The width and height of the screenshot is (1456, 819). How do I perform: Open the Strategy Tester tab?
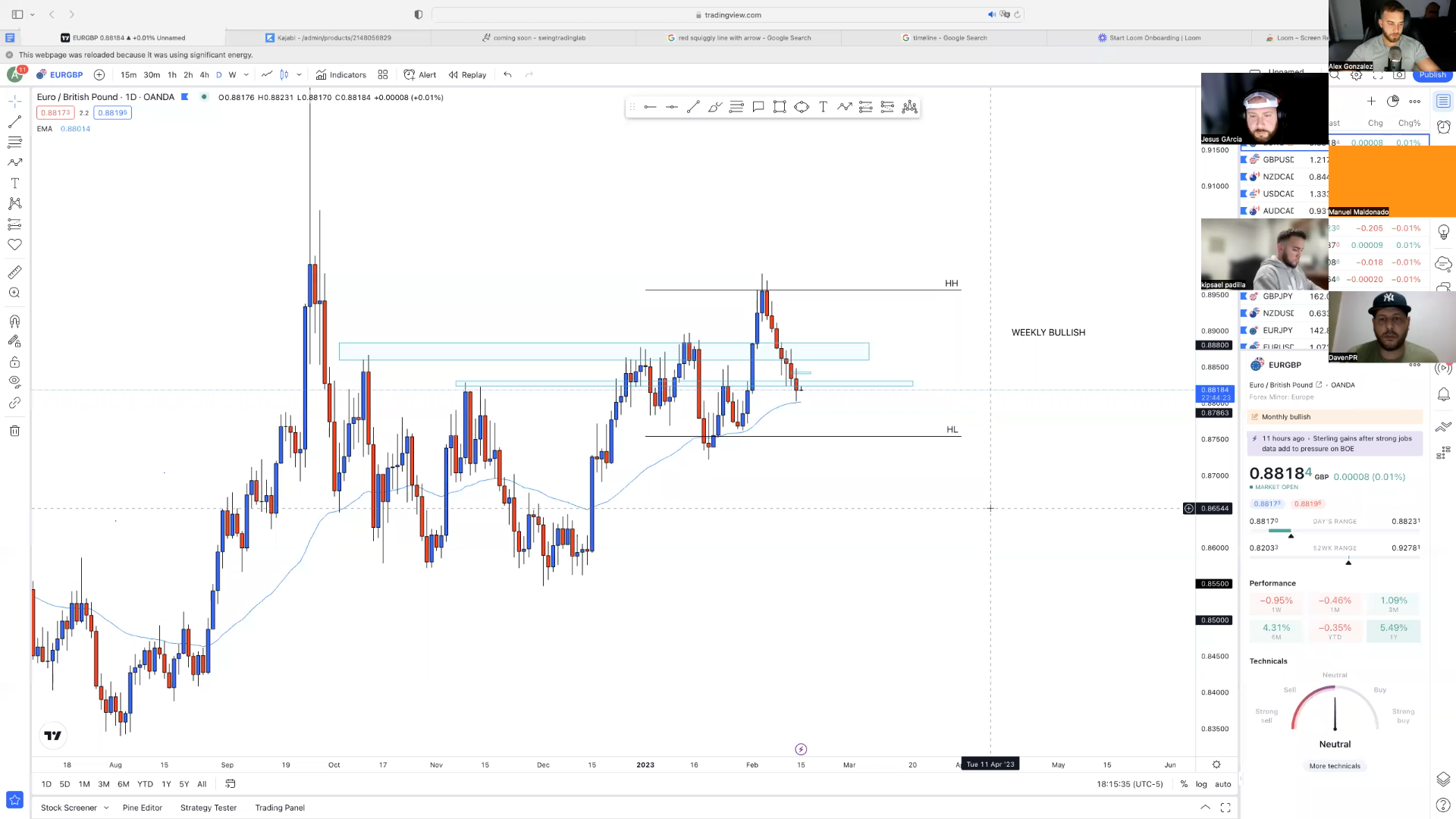click(209, 808)
